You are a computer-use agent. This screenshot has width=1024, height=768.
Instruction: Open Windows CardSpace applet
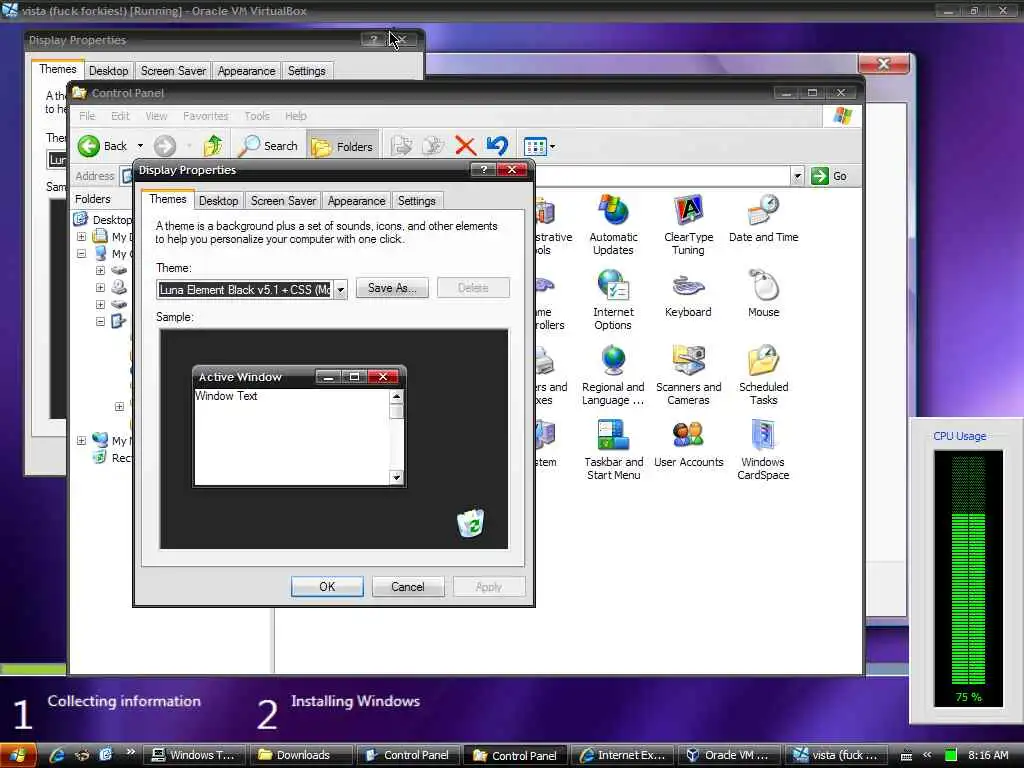point(763,450)
